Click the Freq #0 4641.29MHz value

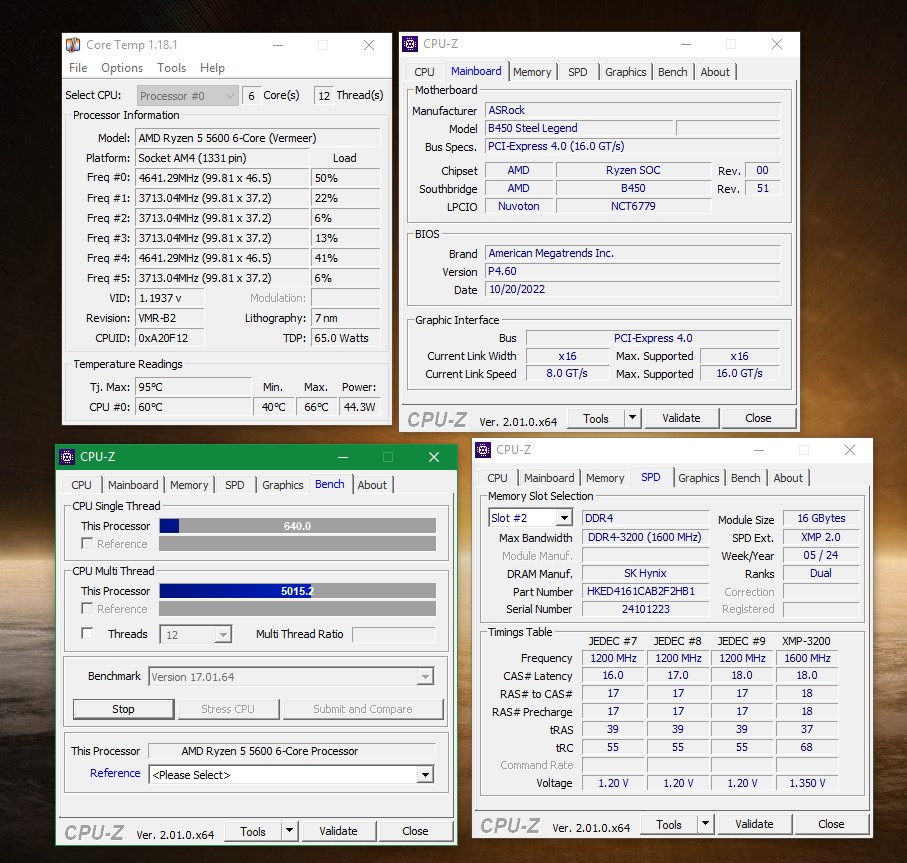[x=222, y=178]
